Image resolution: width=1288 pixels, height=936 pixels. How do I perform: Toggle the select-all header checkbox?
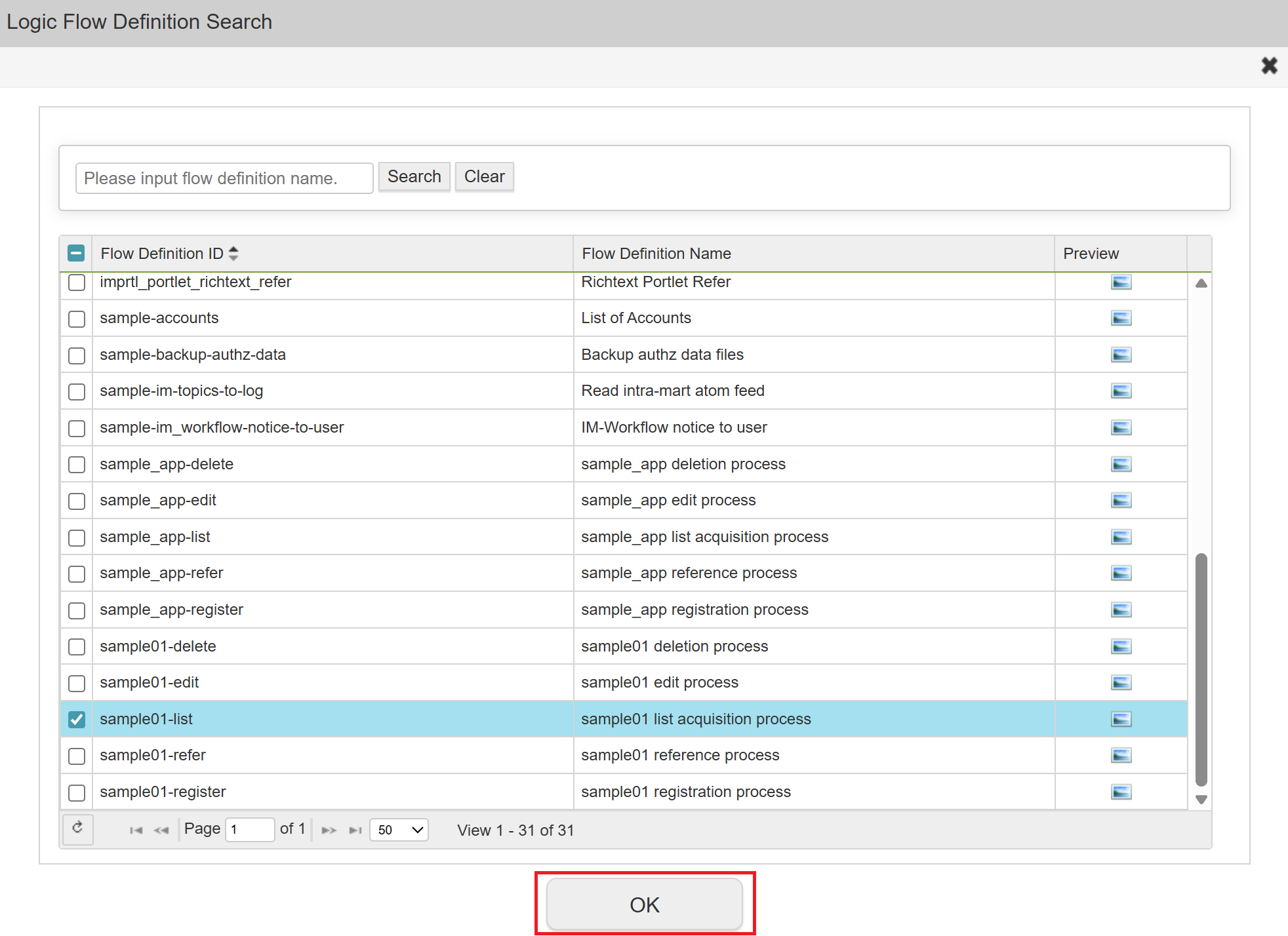point(76,253)
